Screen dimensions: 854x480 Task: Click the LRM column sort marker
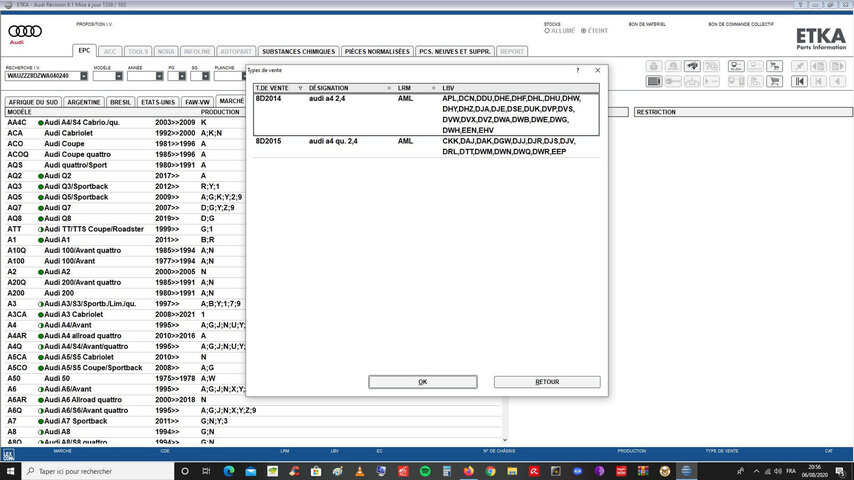pyautogui.click(x=434, y=88)
